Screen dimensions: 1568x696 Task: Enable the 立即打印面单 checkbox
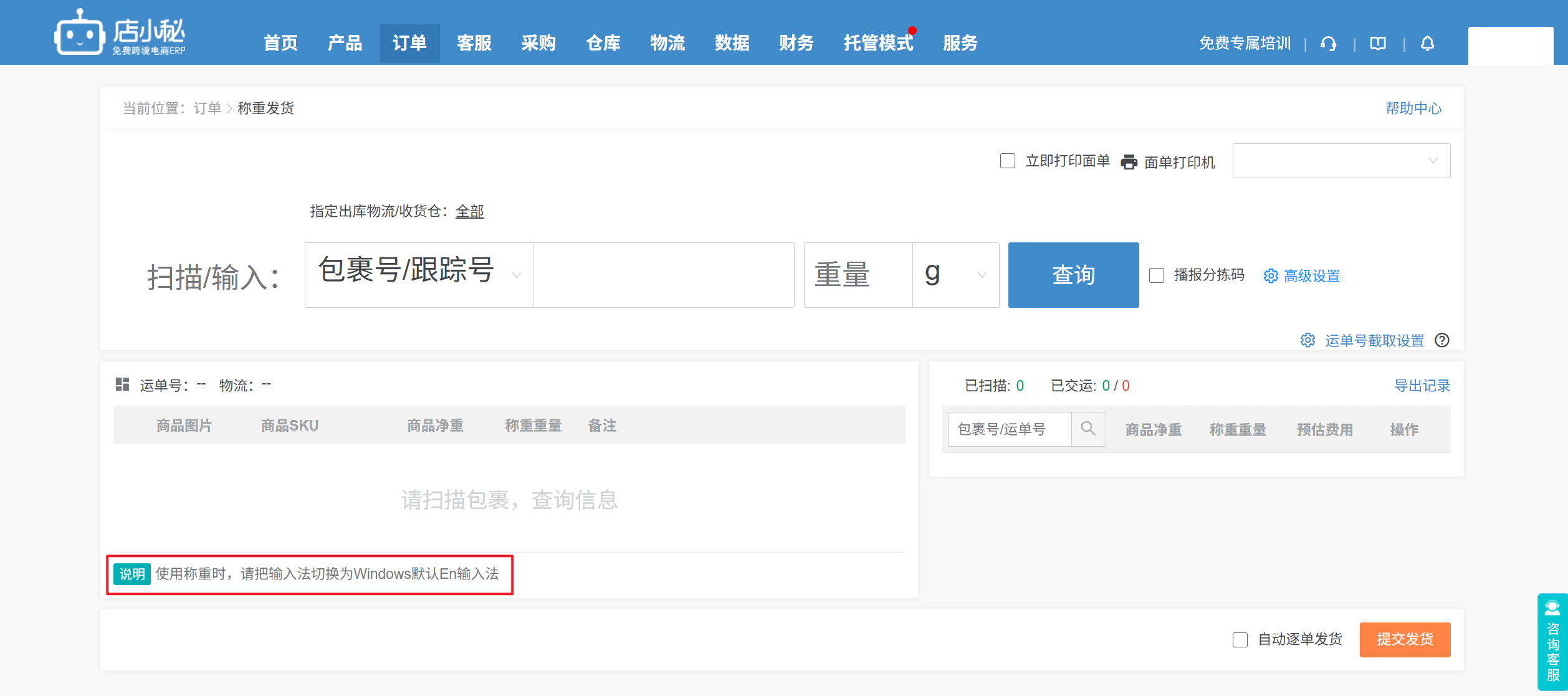(x=1008, y=161)
